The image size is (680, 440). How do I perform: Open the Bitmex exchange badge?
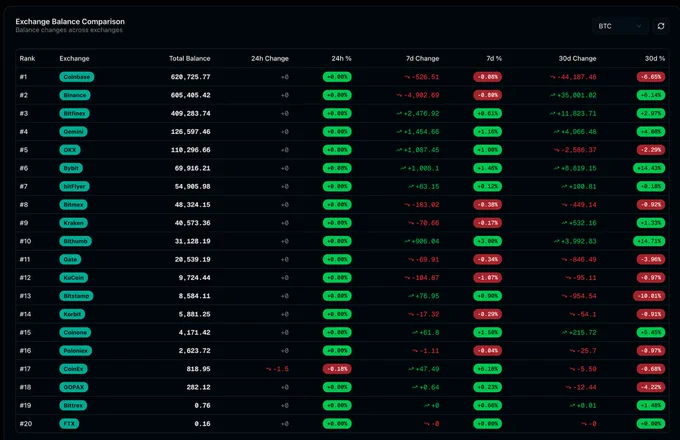click(73, 205)
